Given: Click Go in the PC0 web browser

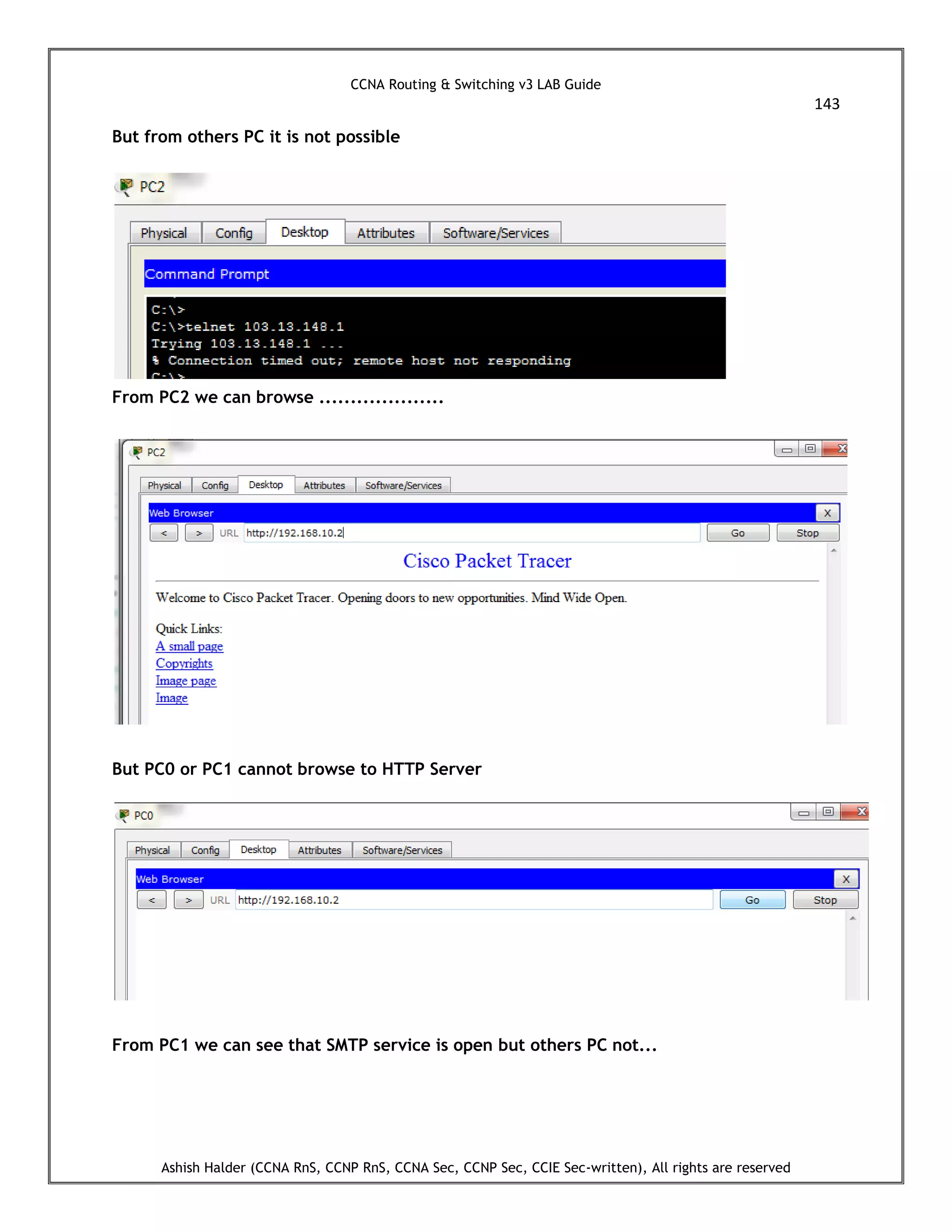Looking at the screenshot, I should pyautogui.click(x=753, y=900).
